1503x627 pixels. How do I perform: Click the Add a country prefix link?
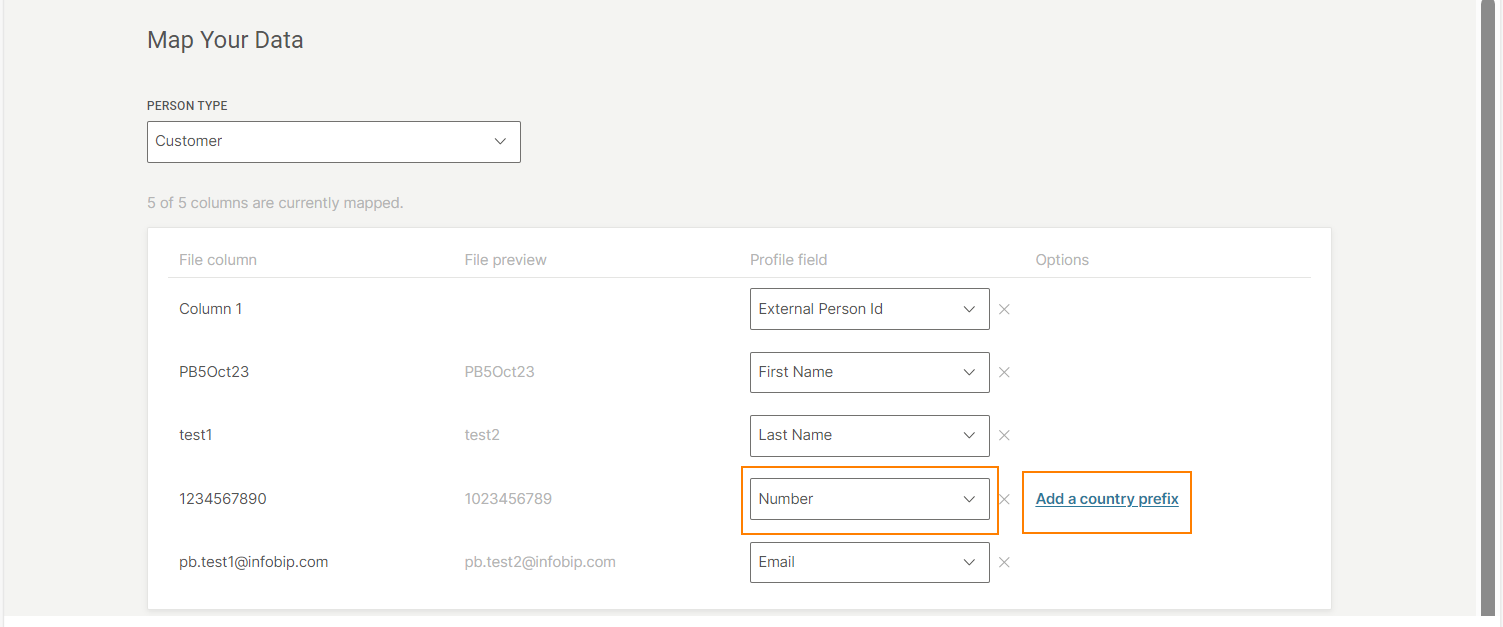pos(1107,499)
